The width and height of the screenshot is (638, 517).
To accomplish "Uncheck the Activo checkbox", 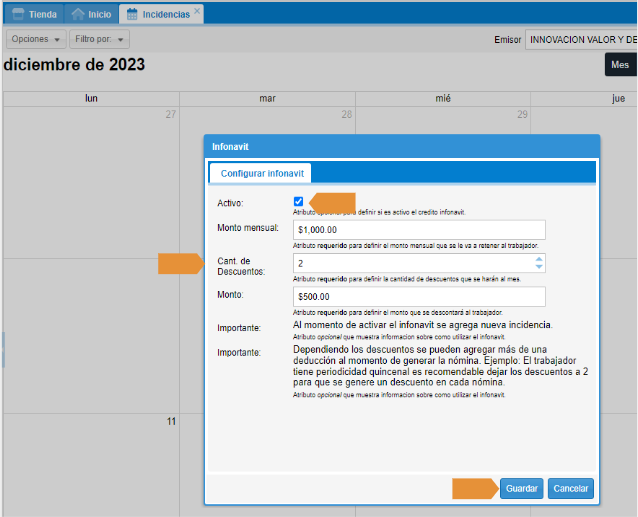I will pyautogui.click(x=298, y=202).
